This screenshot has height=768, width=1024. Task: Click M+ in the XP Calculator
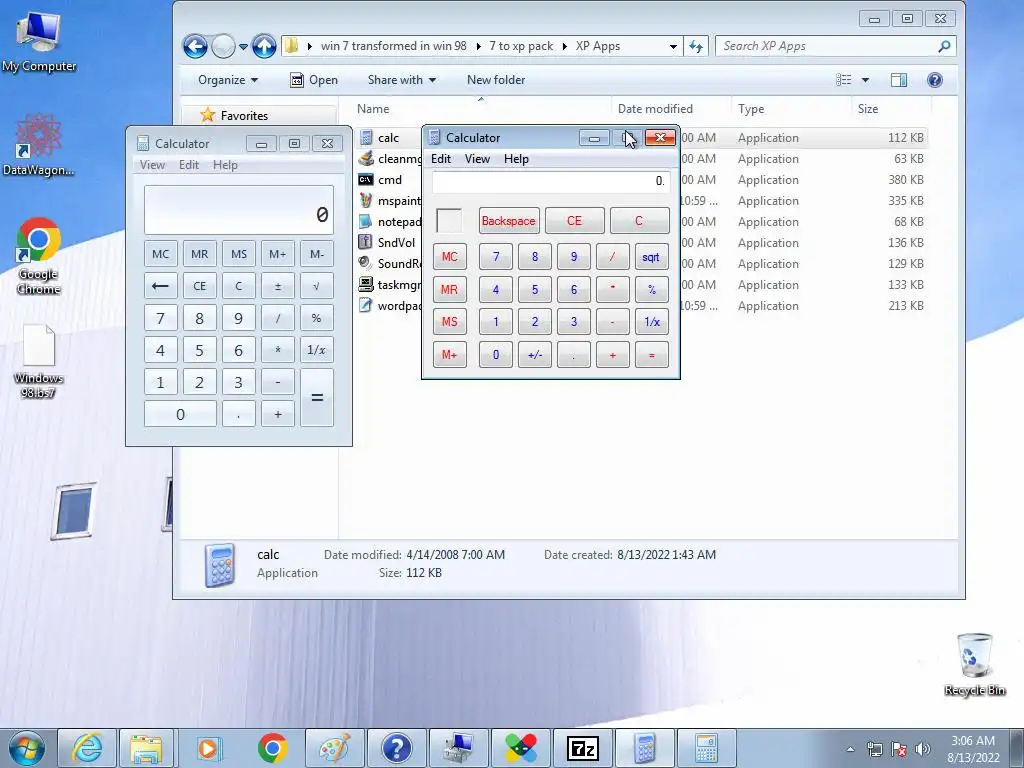coord(449,355)
